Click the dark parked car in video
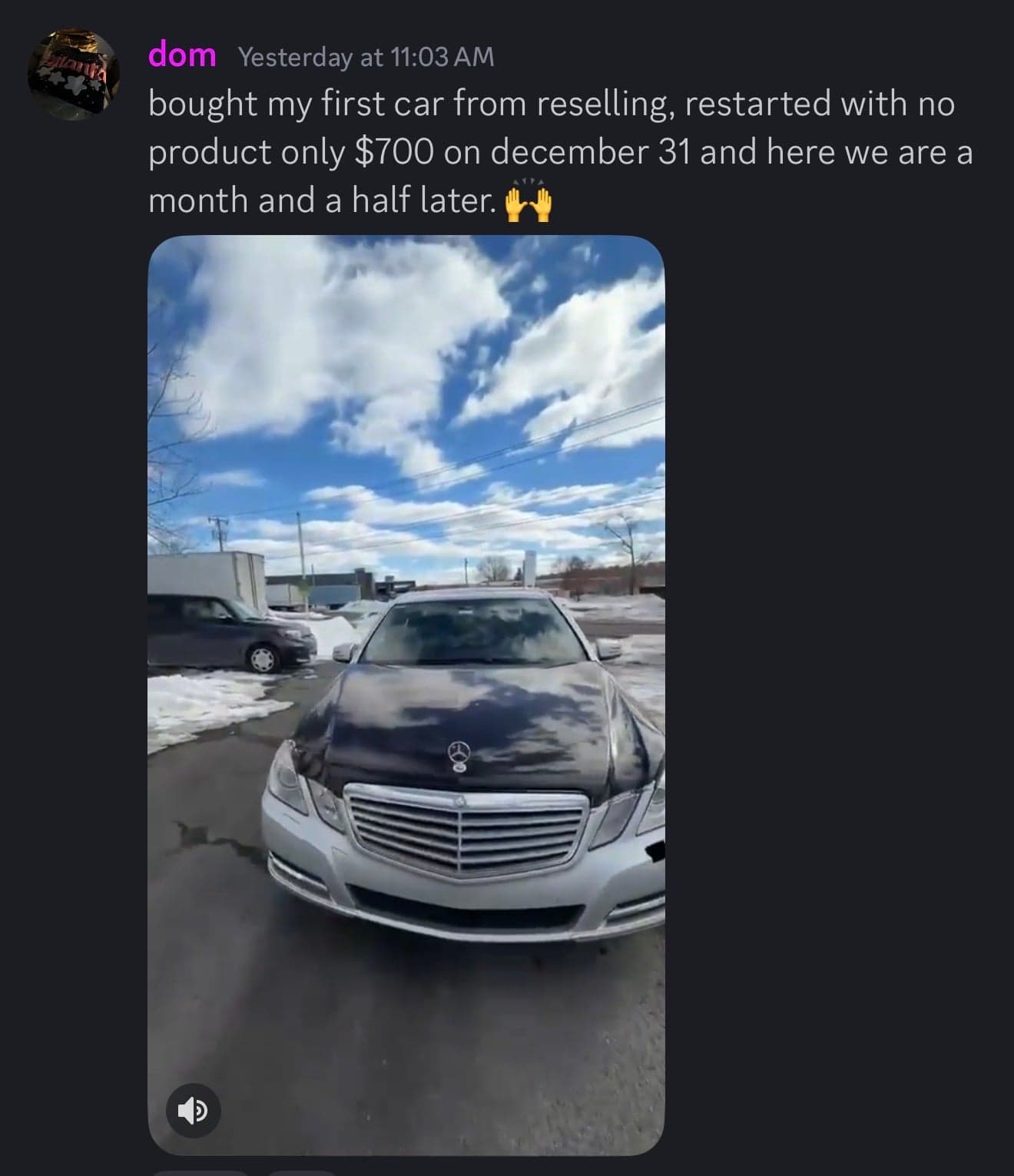Image resolution: width=1014 pixels, height=1176 pixels. point(230,632)
